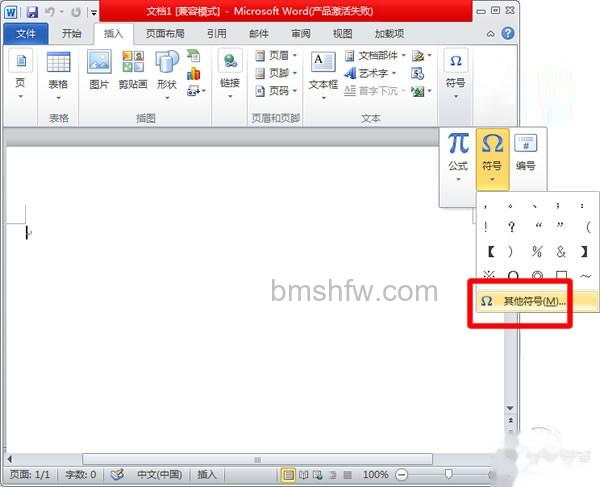Insert the left black bracket 【 symbol
600x487 pixels.
coord(491,251)
